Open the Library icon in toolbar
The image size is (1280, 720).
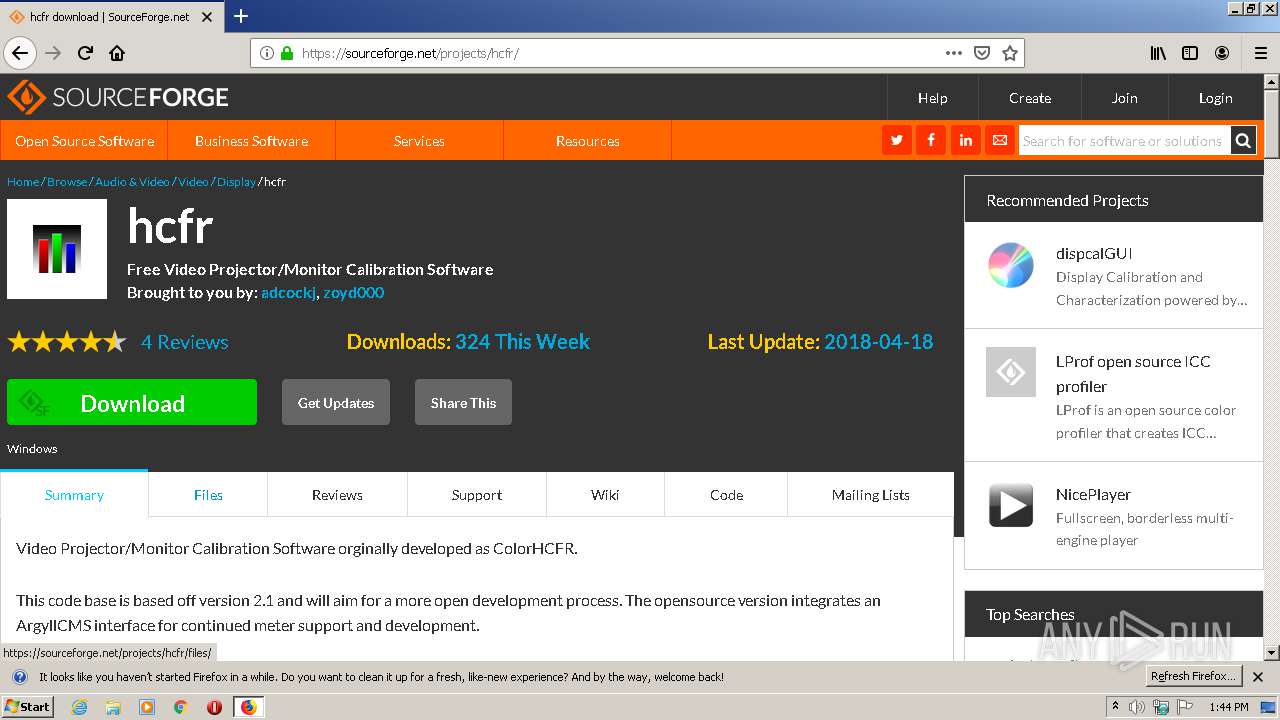click(x=1158, y=53)
